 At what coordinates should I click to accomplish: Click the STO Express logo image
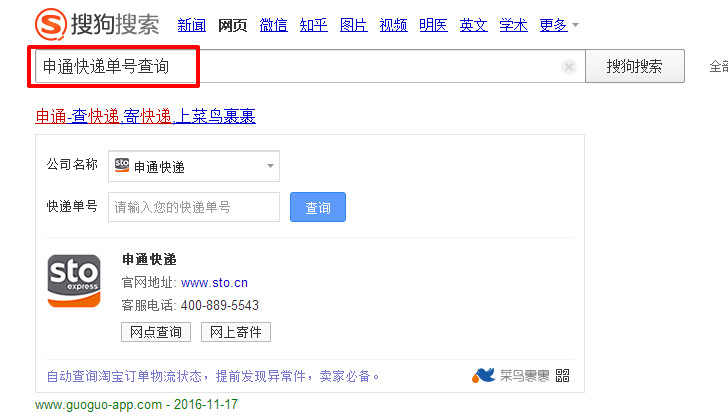pos(74,281)
